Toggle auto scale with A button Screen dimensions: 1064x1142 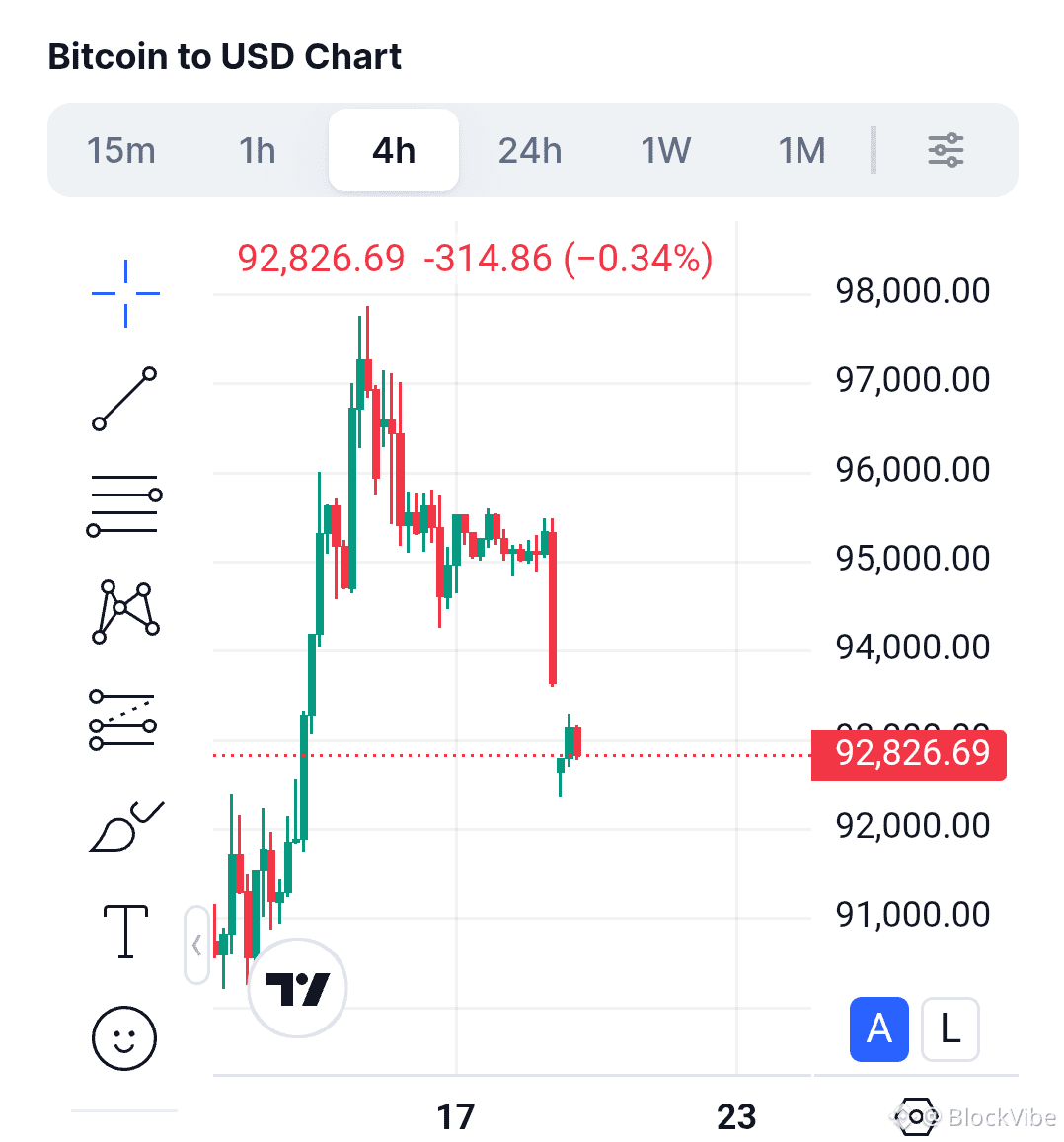point(878,1029)
